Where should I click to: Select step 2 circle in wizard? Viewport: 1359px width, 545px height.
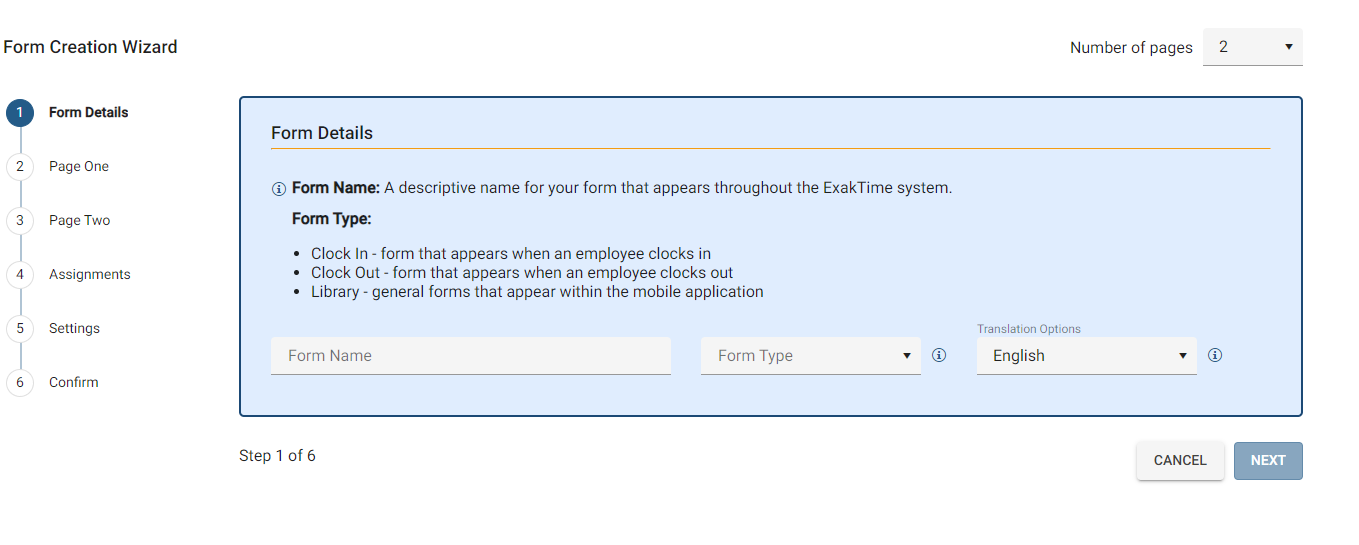click(20, 167)
